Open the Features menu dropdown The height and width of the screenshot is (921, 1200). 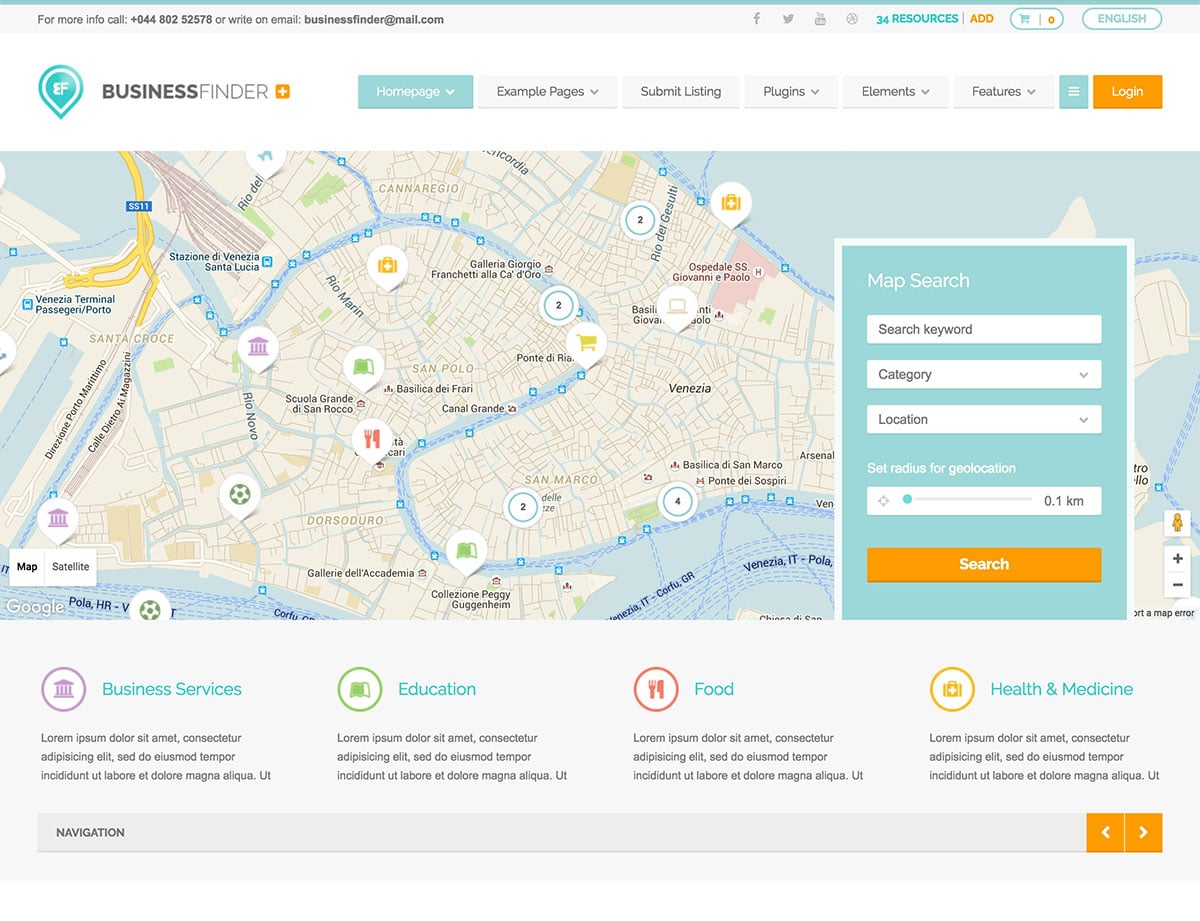click(x=1003, y=92)
